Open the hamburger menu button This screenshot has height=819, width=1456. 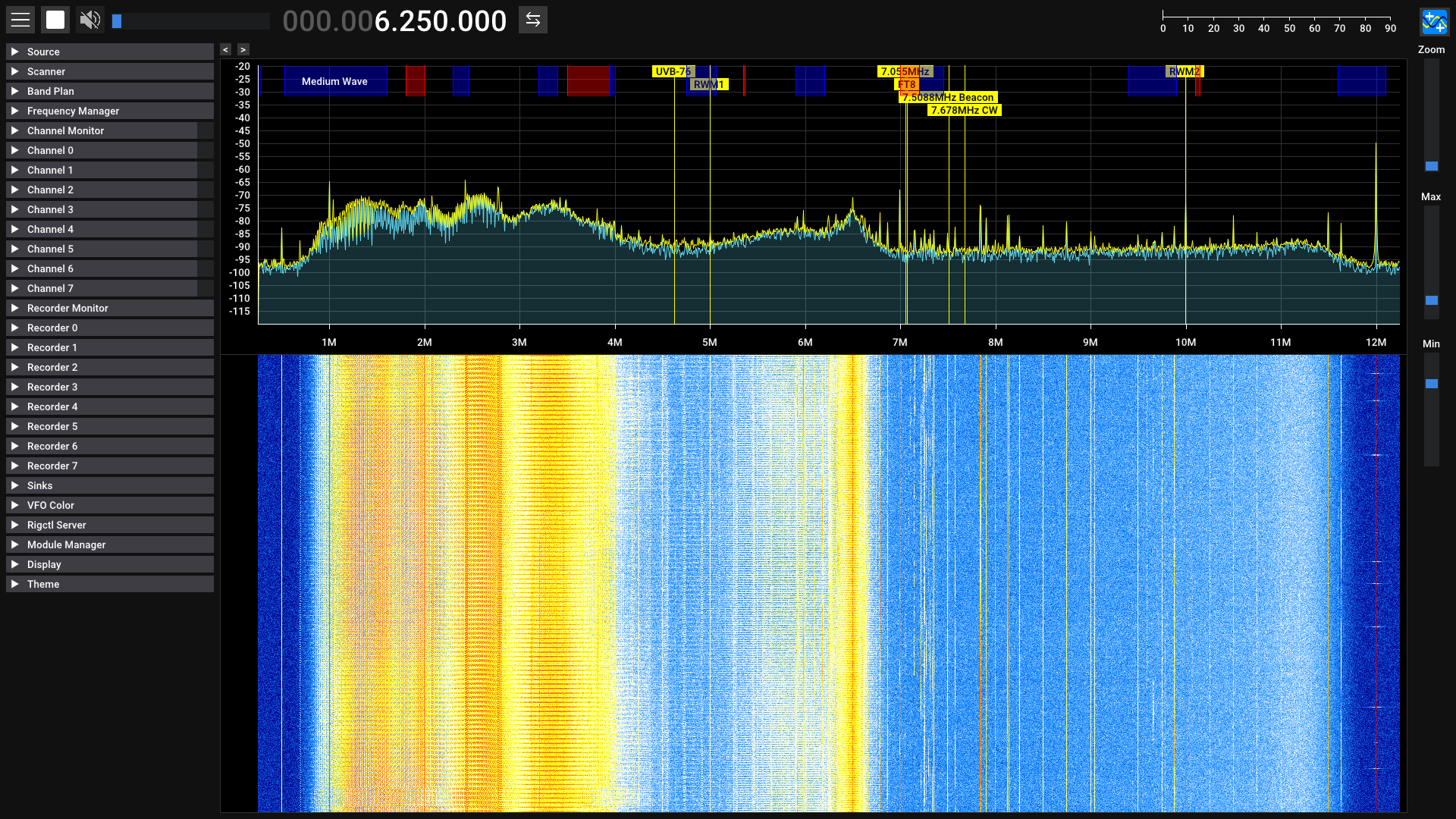20,20
